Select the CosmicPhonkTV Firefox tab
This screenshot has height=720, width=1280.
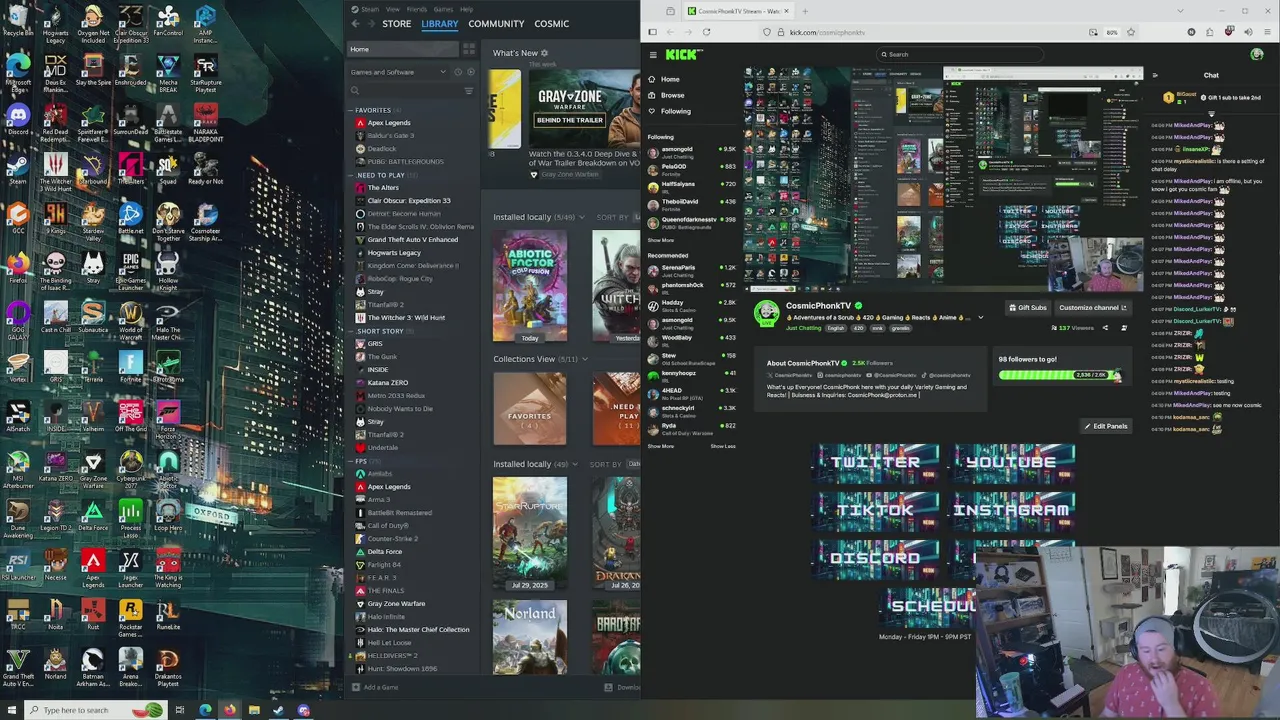click(x=737, y=11)
